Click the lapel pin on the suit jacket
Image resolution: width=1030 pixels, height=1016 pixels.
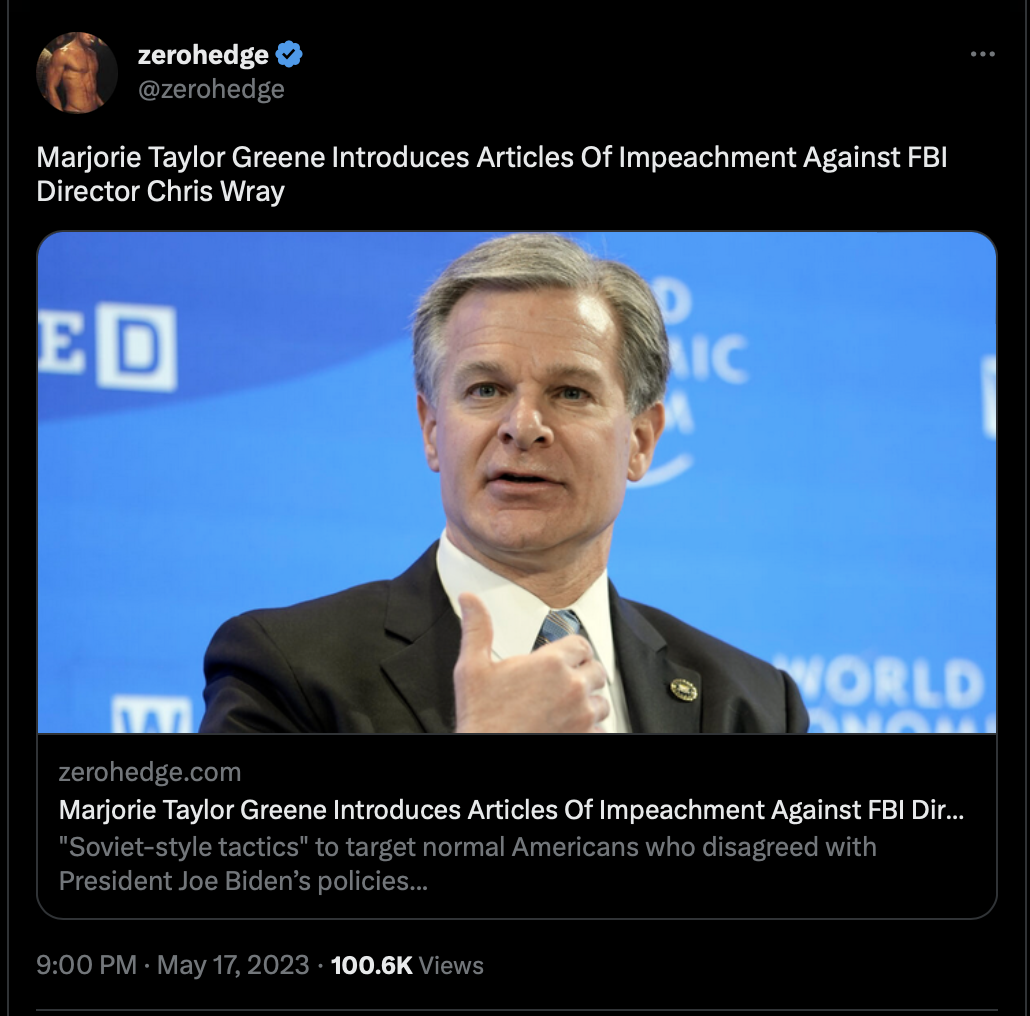point(684,690)
